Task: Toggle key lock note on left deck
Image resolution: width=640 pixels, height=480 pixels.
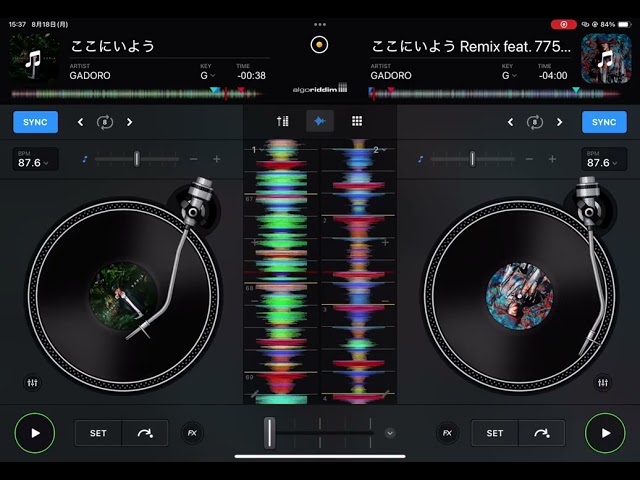Action: click(84, 159)
